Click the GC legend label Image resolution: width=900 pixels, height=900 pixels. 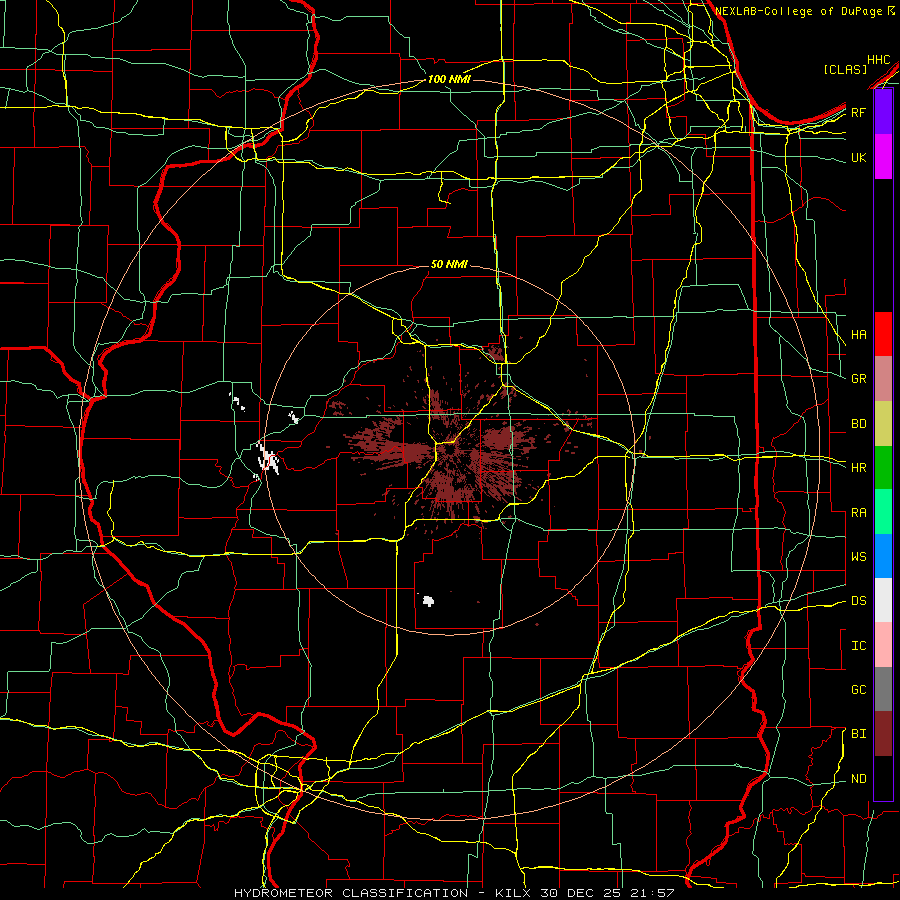pos(859,689)
